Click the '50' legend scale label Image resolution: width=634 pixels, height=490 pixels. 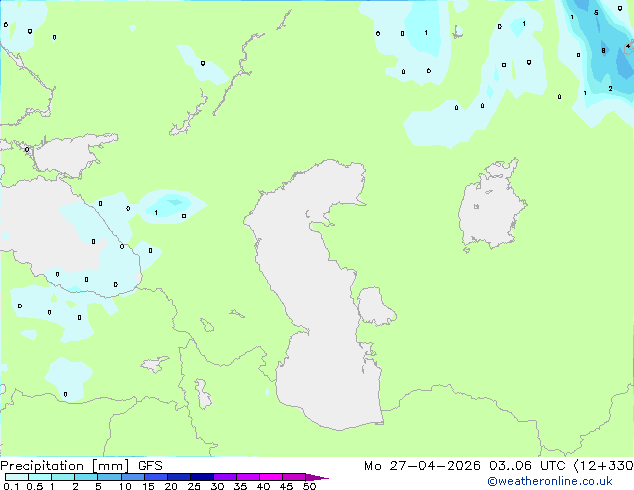pyautogui.click(x=309, y=486)
